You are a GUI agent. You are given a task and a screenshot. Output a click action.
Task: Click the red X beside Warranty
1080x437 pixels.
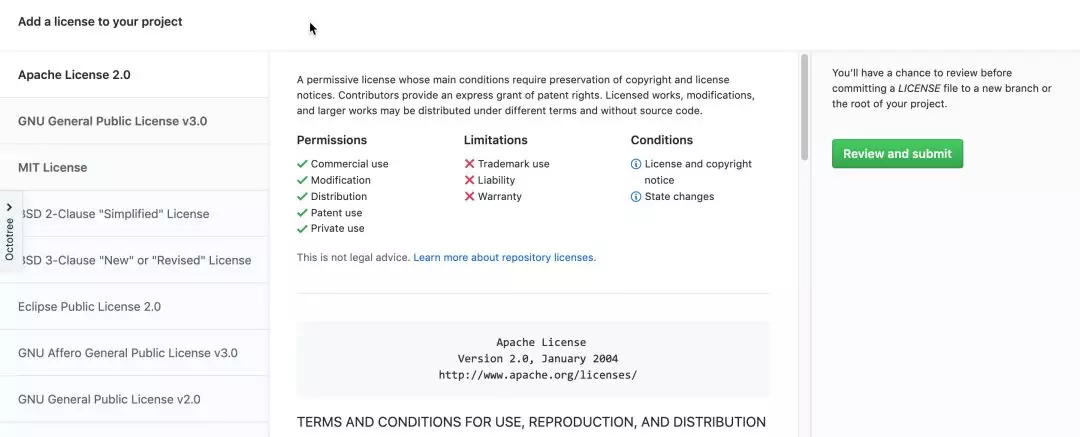tap(469, 197)
